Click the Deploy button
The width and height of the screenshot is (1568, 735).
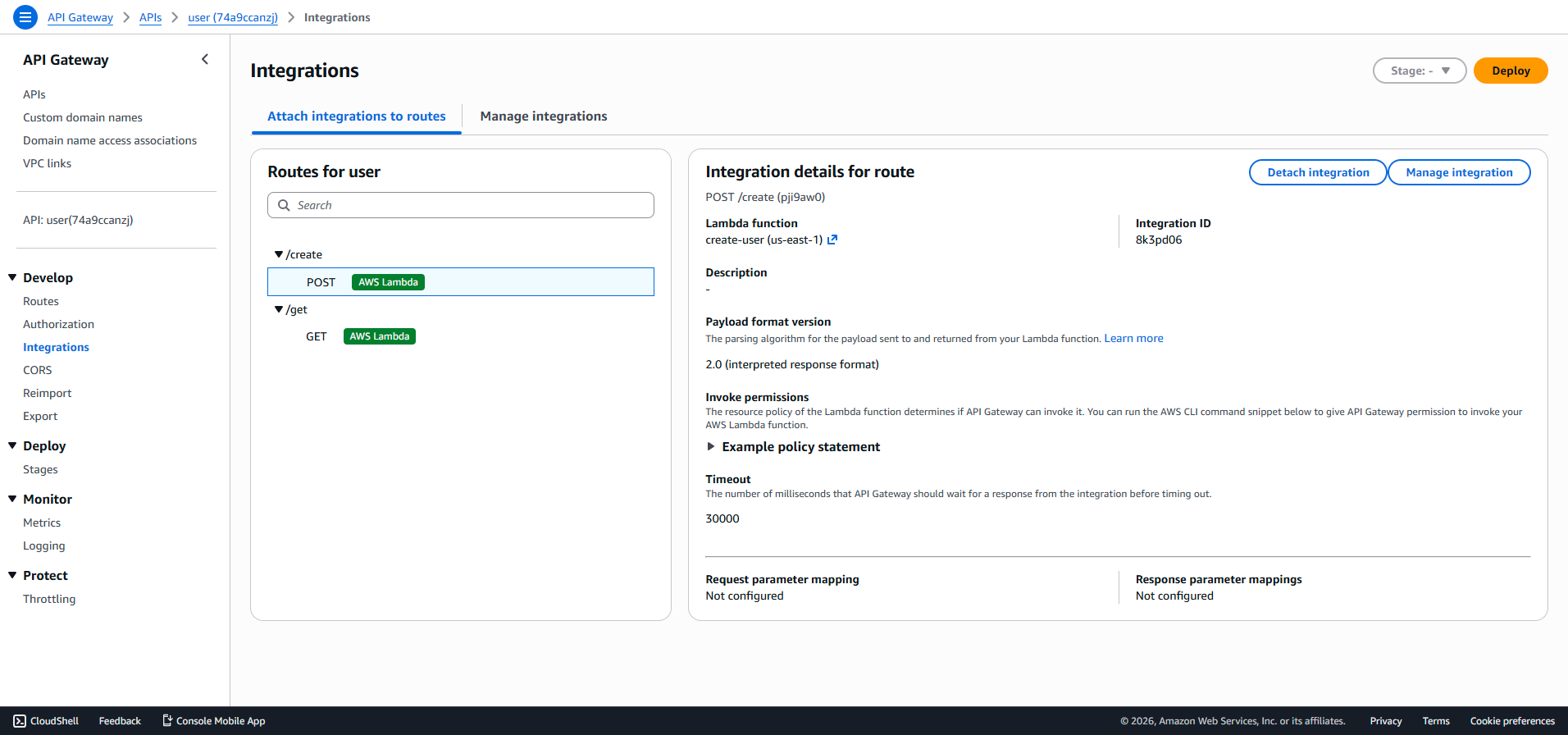tap(1511, 71)
